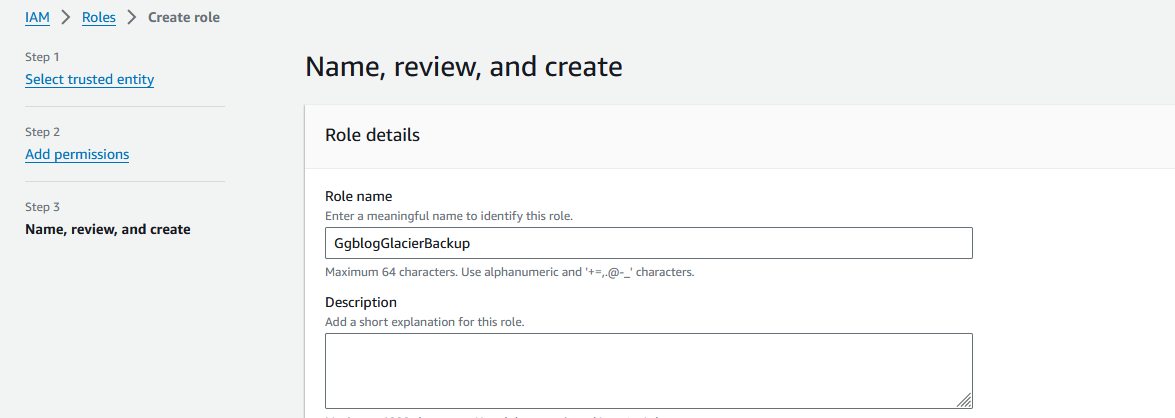Viewport: 1175px width, 418px height.
Task: Open the Select trusted entity step
Action: point(89,79)
